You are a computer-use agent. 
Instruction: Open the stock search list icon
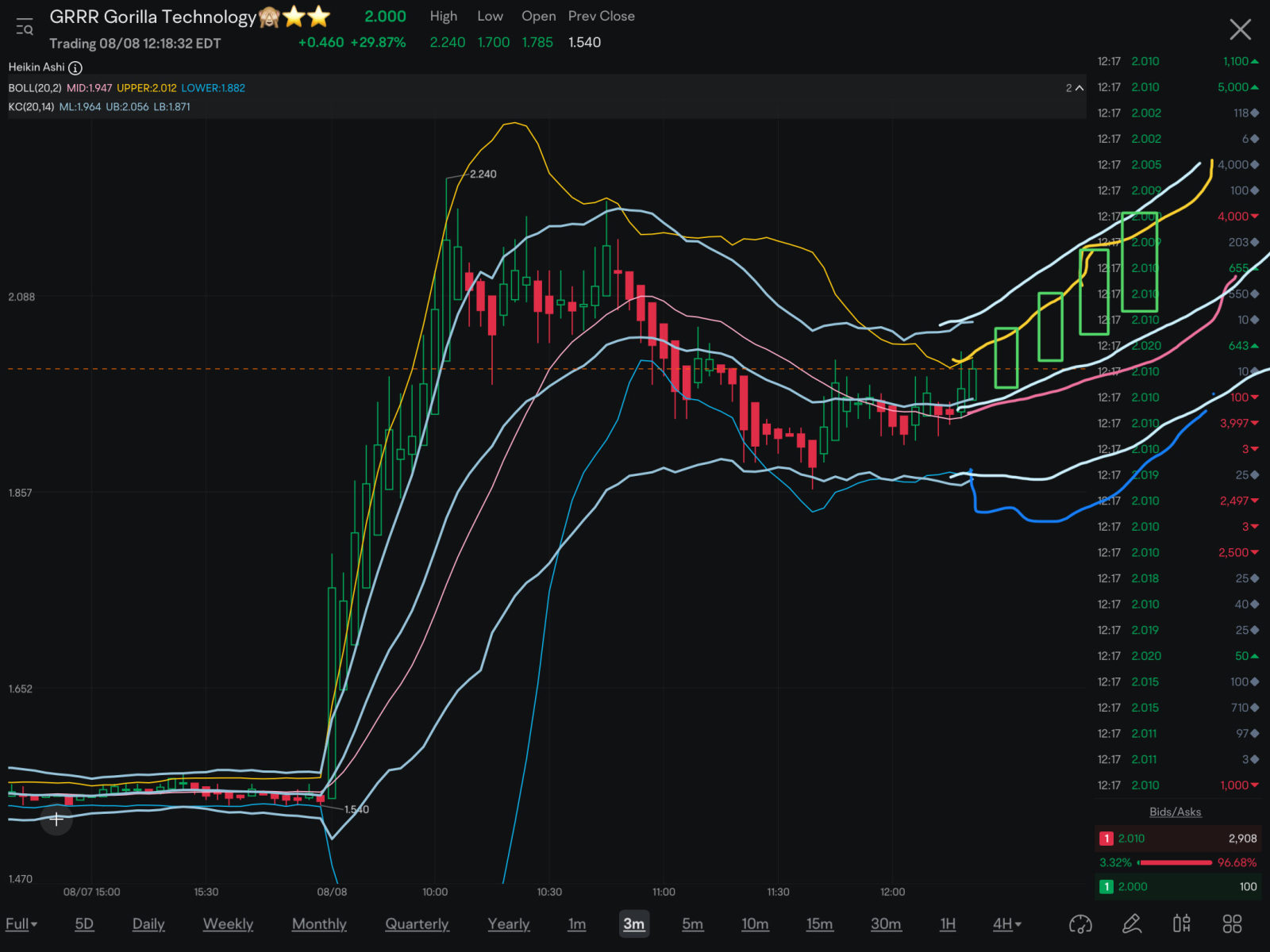(x=25, y=27)
